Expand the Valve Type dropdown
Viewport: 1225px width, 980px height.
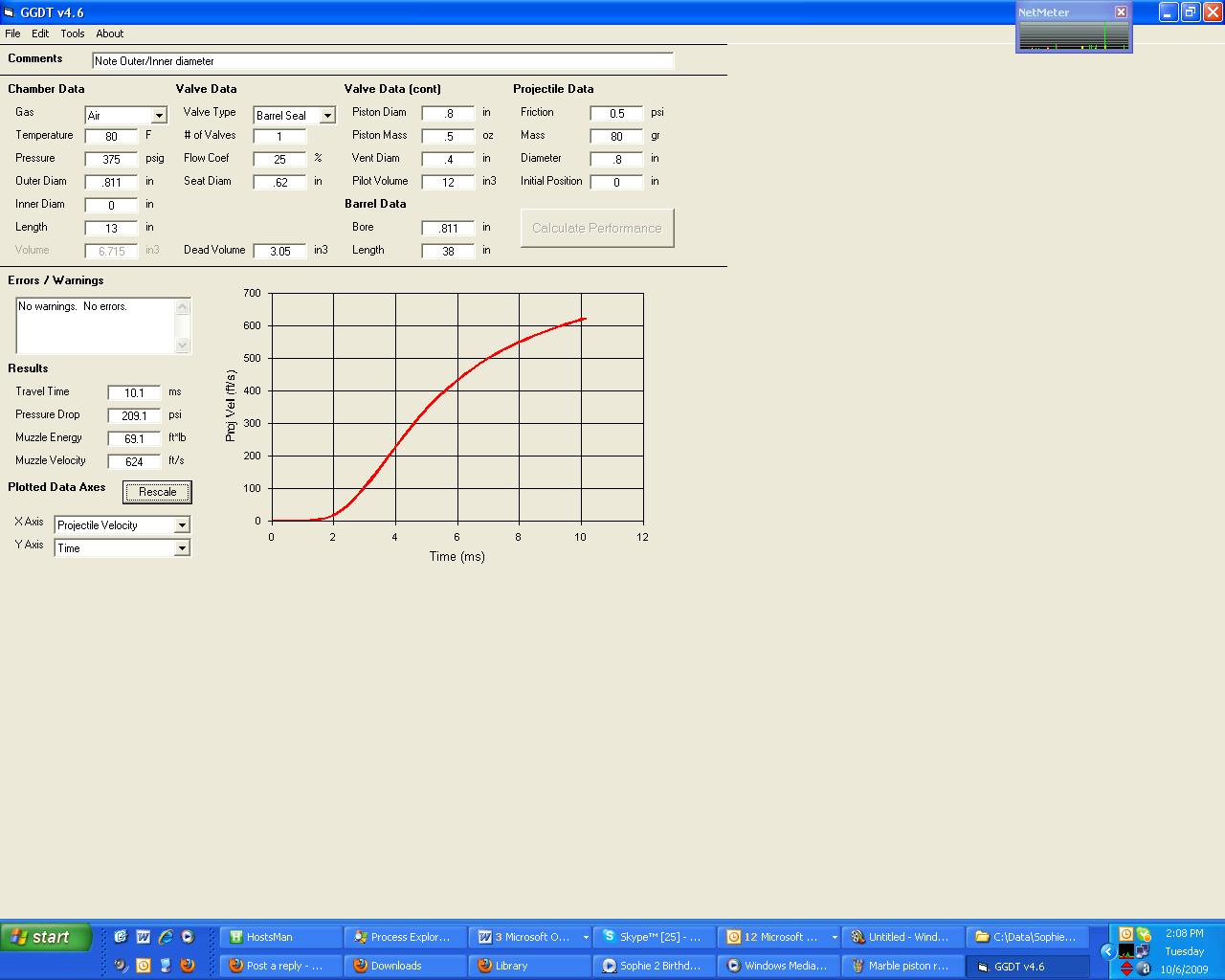[x=327, y=116]
